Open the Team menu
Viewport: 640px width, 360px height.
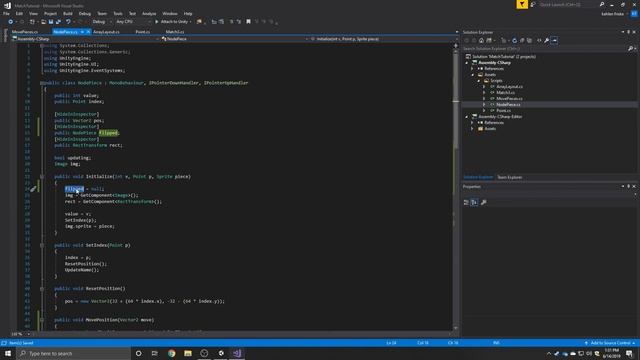[102, 13]
